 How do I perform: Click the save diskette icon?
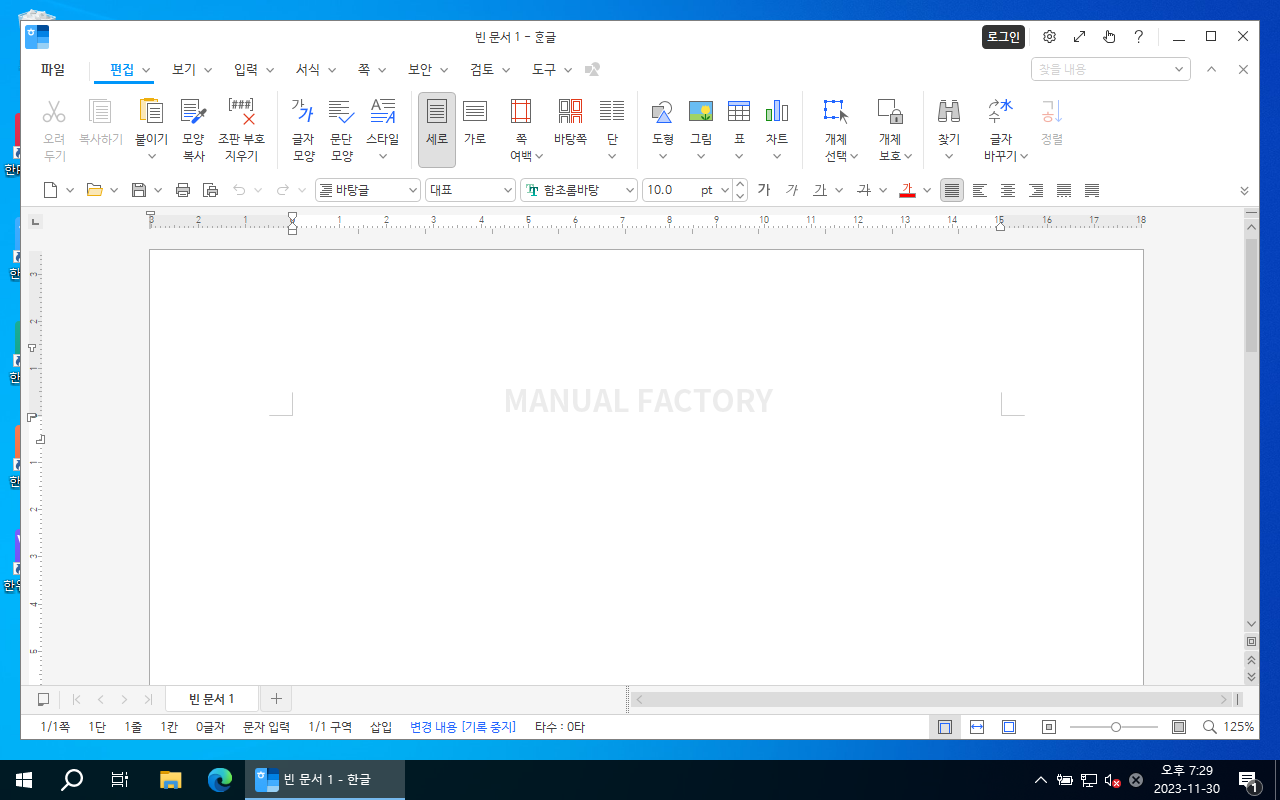[x=139, y=190]
